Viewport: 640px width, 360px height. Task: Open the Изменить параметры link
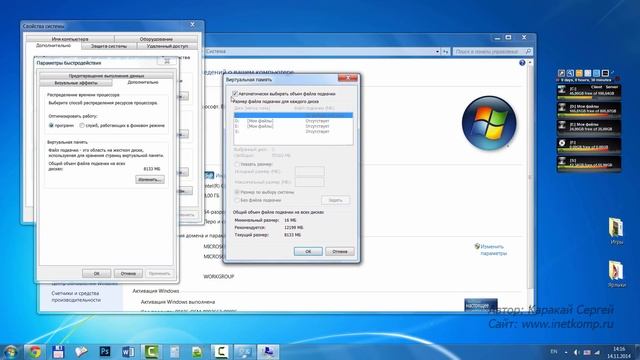pos(493,250)
